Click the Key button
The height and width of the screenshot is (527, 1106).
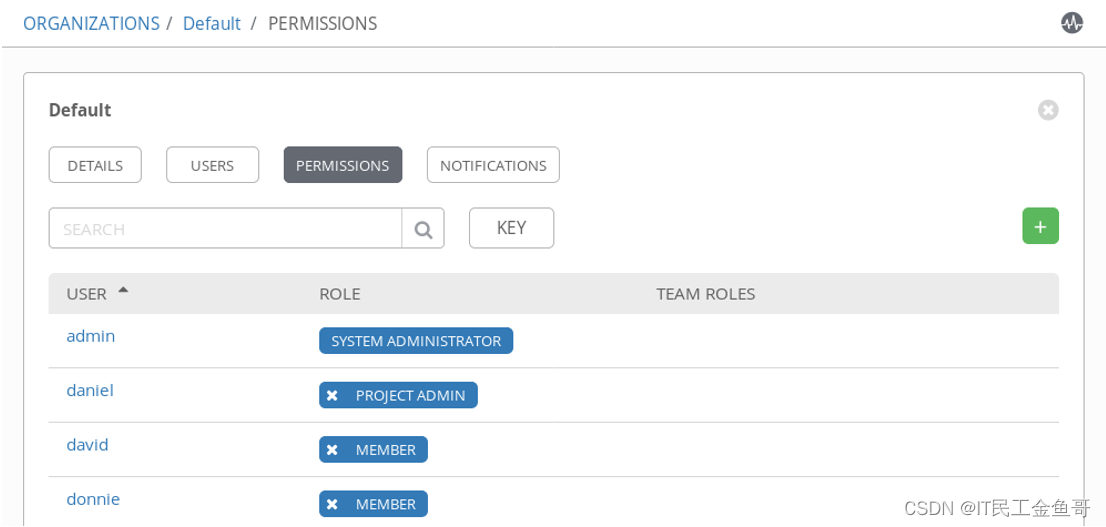coord(511,228)
